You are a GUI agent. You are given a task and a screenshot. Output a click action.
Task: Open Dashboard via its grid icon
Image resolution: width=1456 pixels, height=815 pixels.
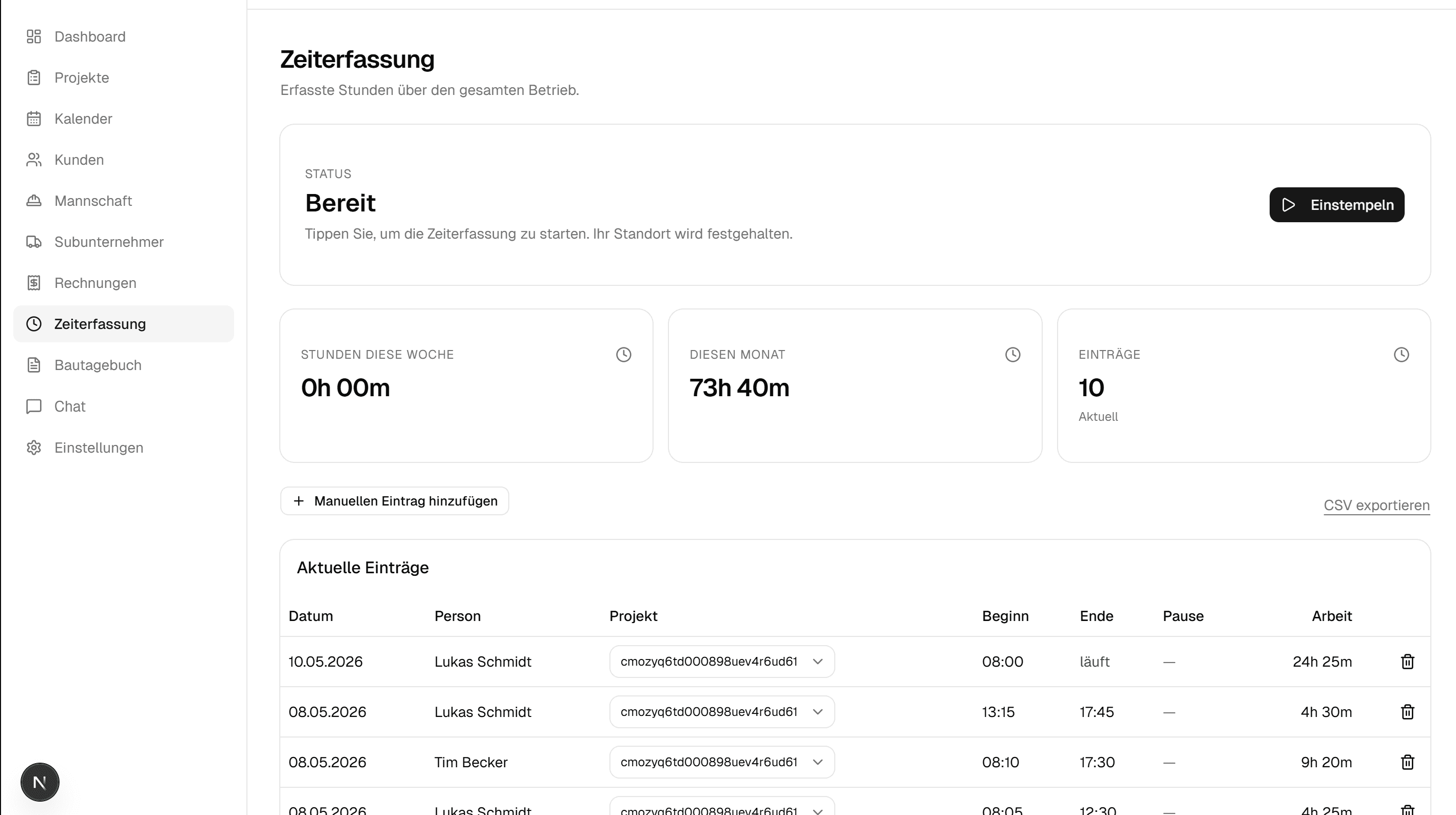[34, 37]
